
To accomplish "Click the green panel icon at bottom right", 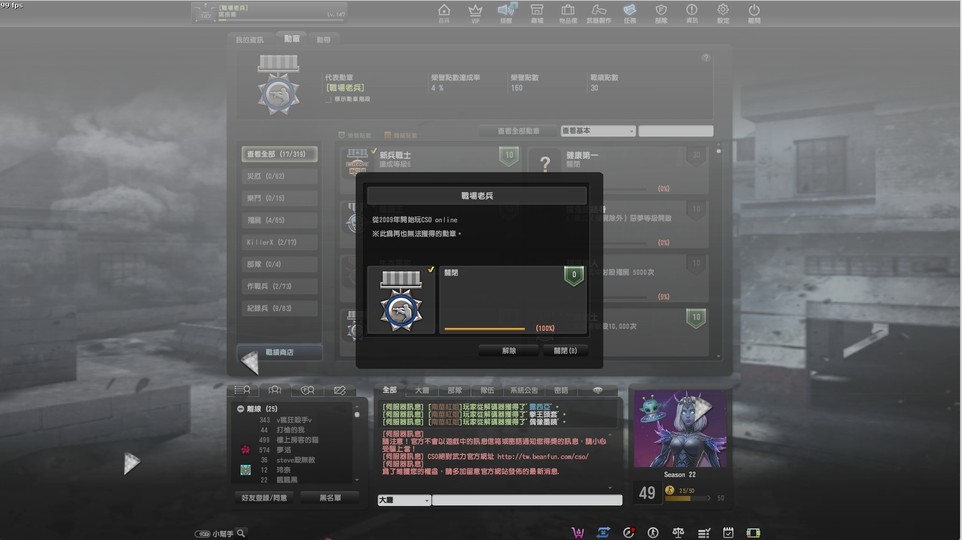I will pyautogui.click(x=753, y=533).
